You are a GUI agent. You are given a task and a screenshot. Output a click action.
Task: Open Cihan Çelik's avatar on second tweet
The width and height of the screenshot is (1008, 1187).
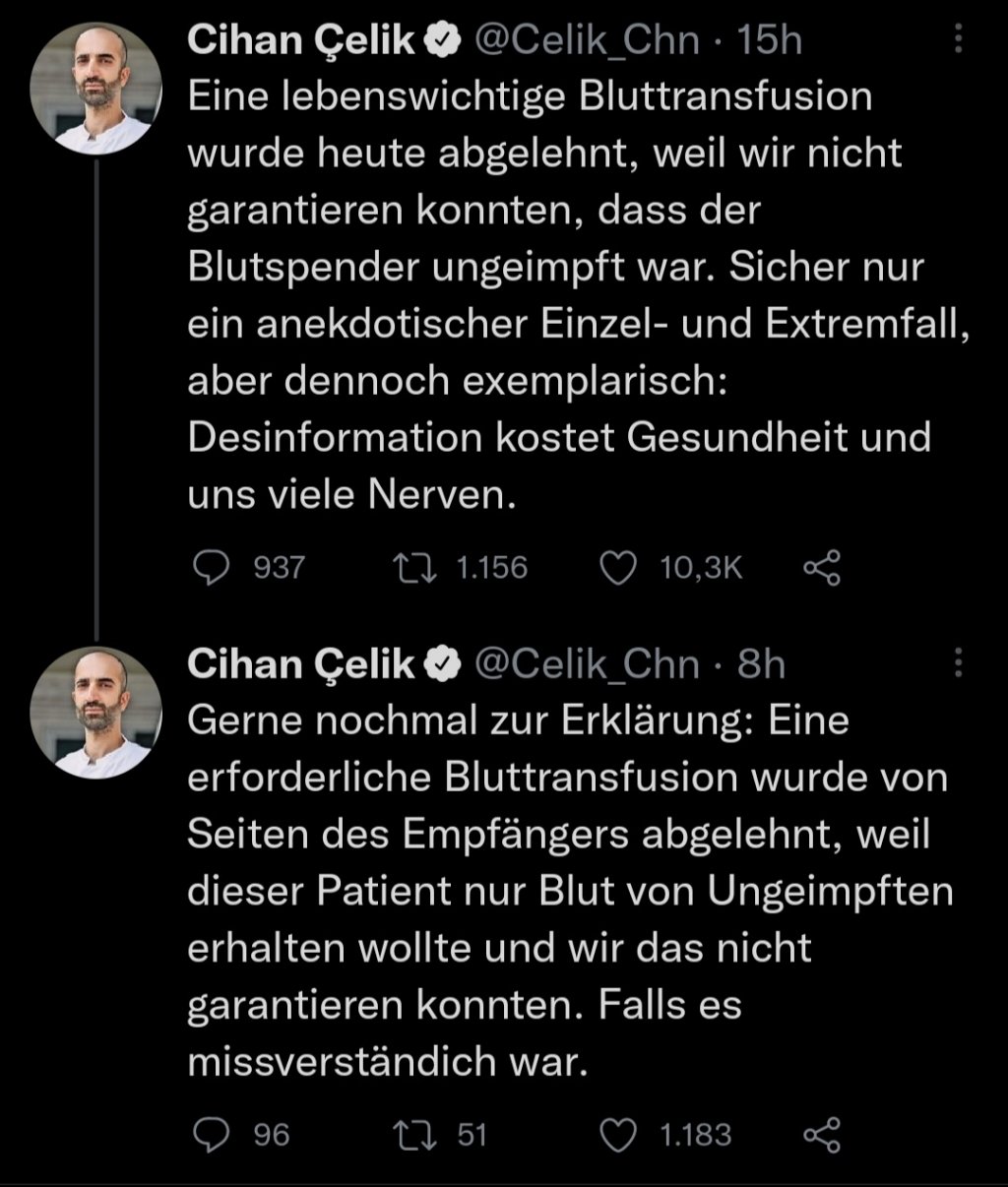tap(96, 714)
